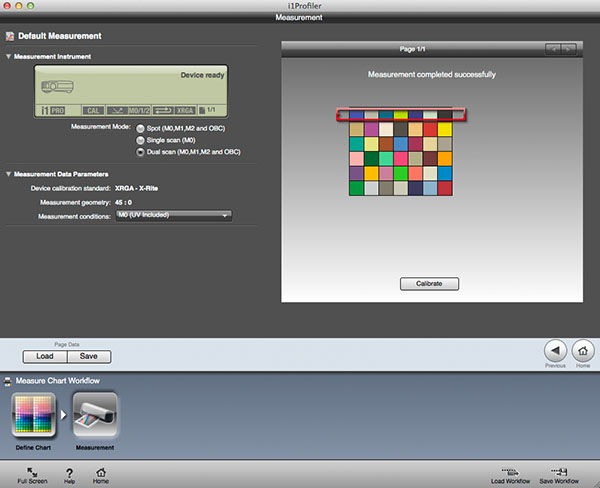
Task: Click the XRGA indicator on display
Action: pyautogui.click(x=185, y=111)
